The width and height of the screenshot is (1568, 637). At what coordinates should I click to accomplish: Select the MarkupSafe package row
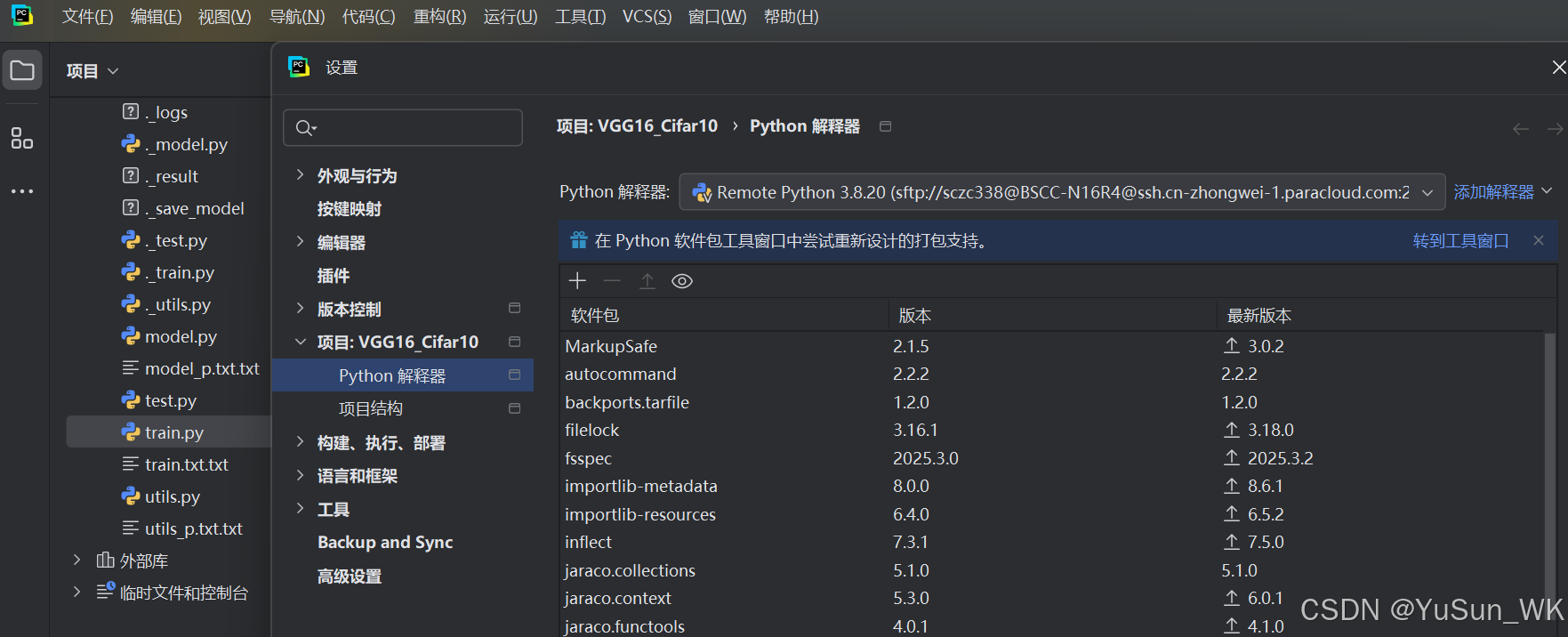(1054, 346)
